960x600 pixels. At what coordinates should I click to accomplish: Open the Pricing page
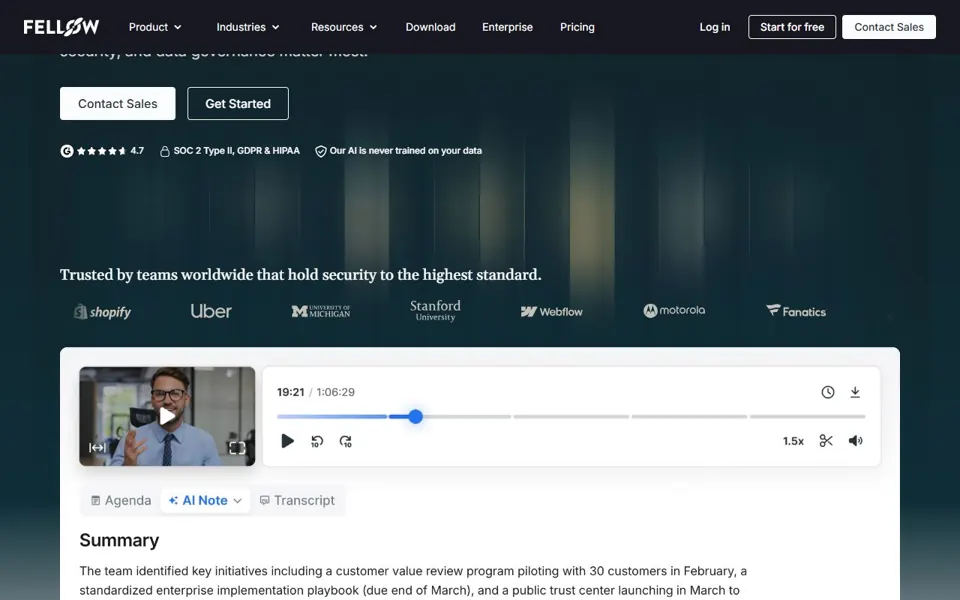coord(577,27)
